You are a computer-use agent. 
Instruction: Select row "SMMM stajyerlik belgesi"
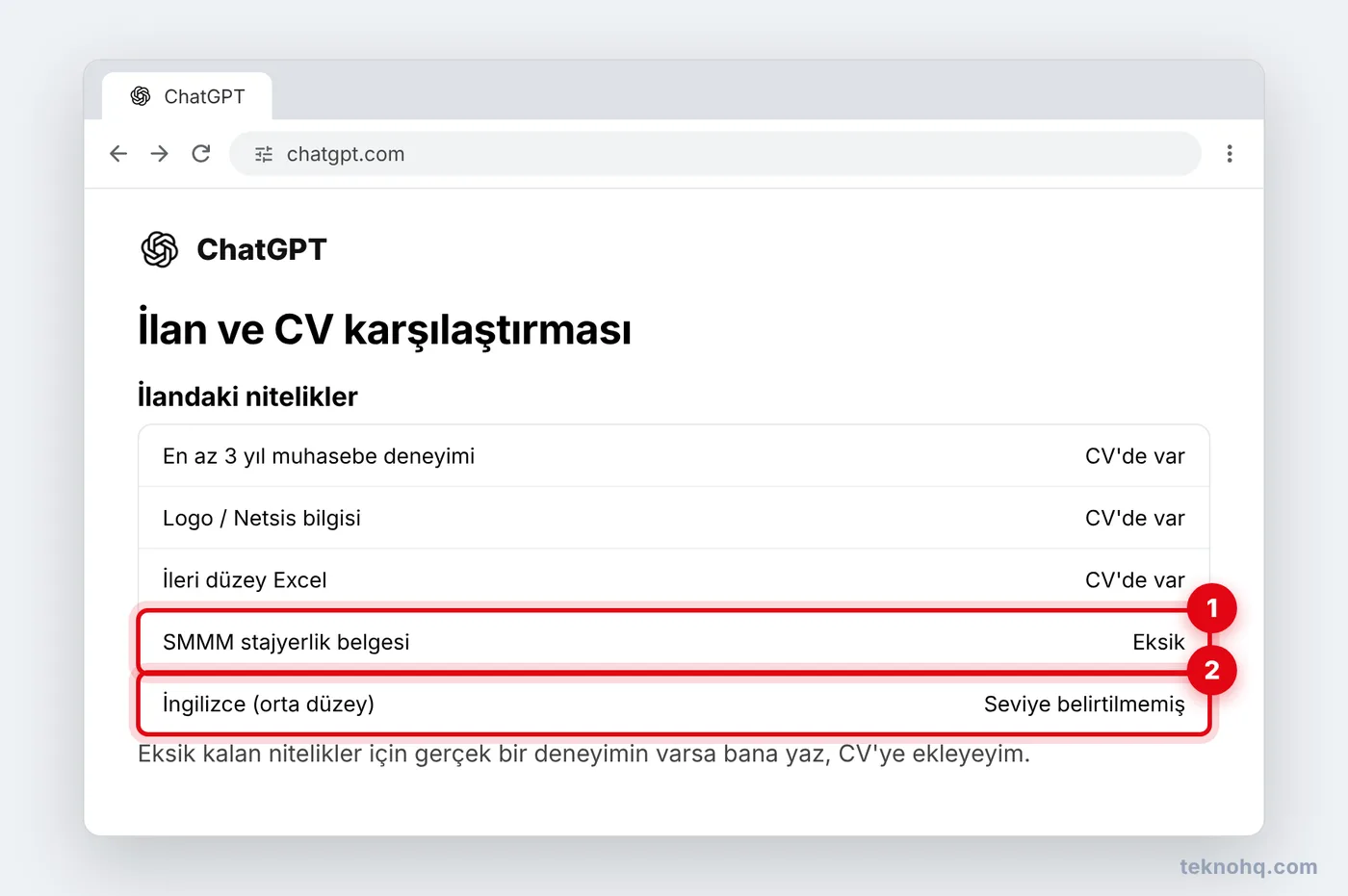point(674,642)
